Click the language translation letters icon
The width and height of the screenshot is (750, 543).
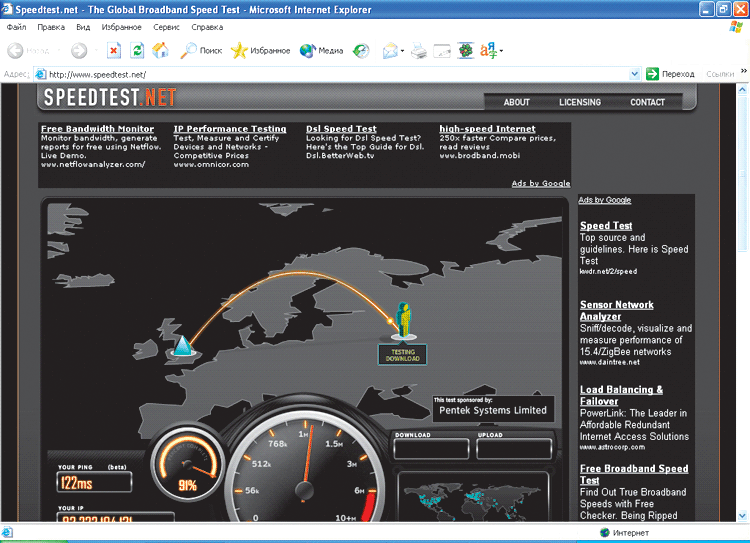488,50
